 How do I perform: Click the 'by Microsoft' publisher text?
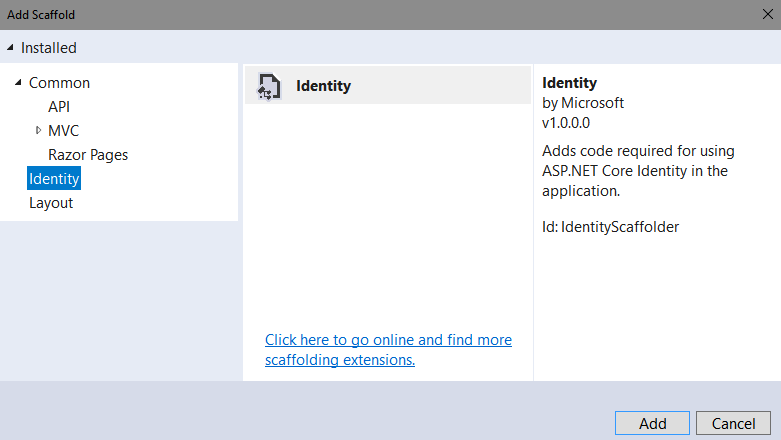click(x=583, y=103)
